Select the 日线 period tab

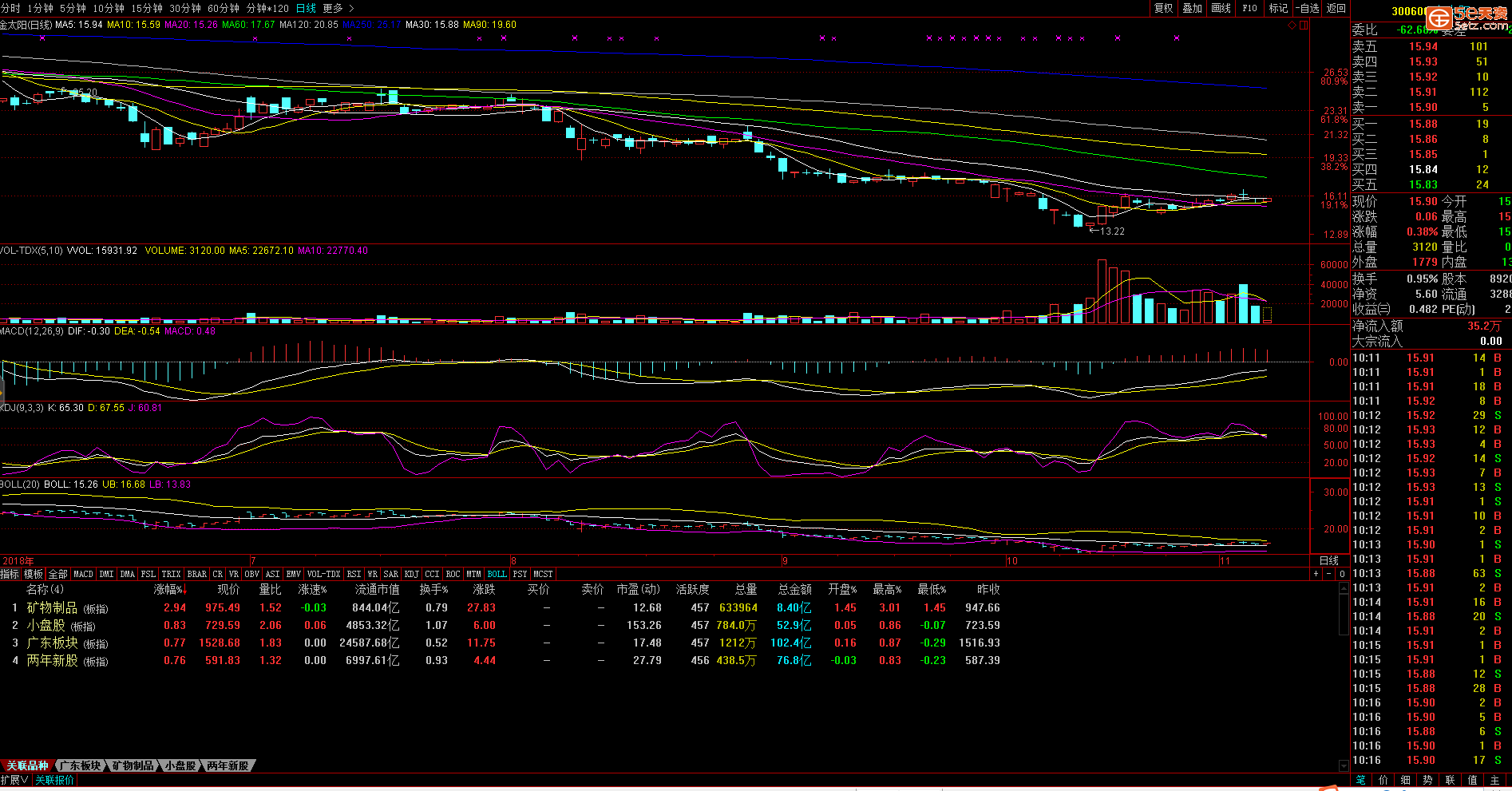tap(306, 8)
